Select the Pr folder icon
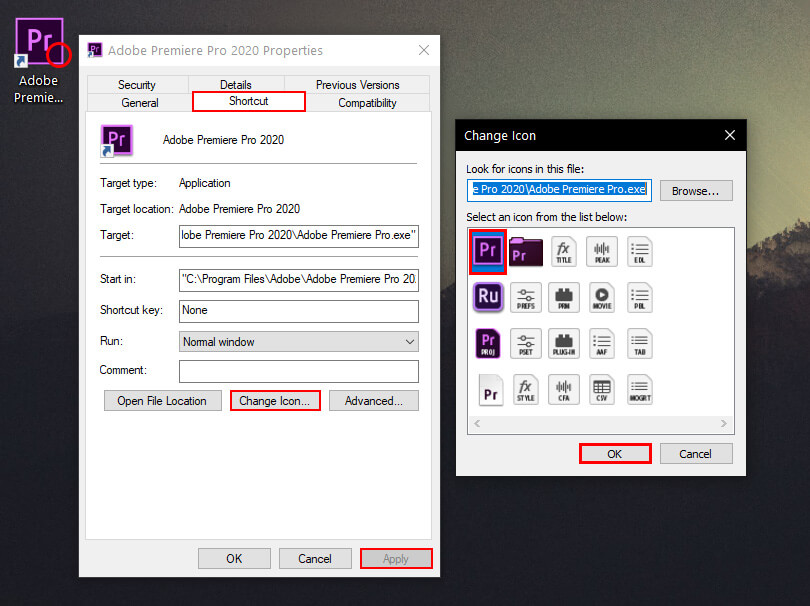The height and width of the screenshot is (606, 810). [x=526, y=251]
